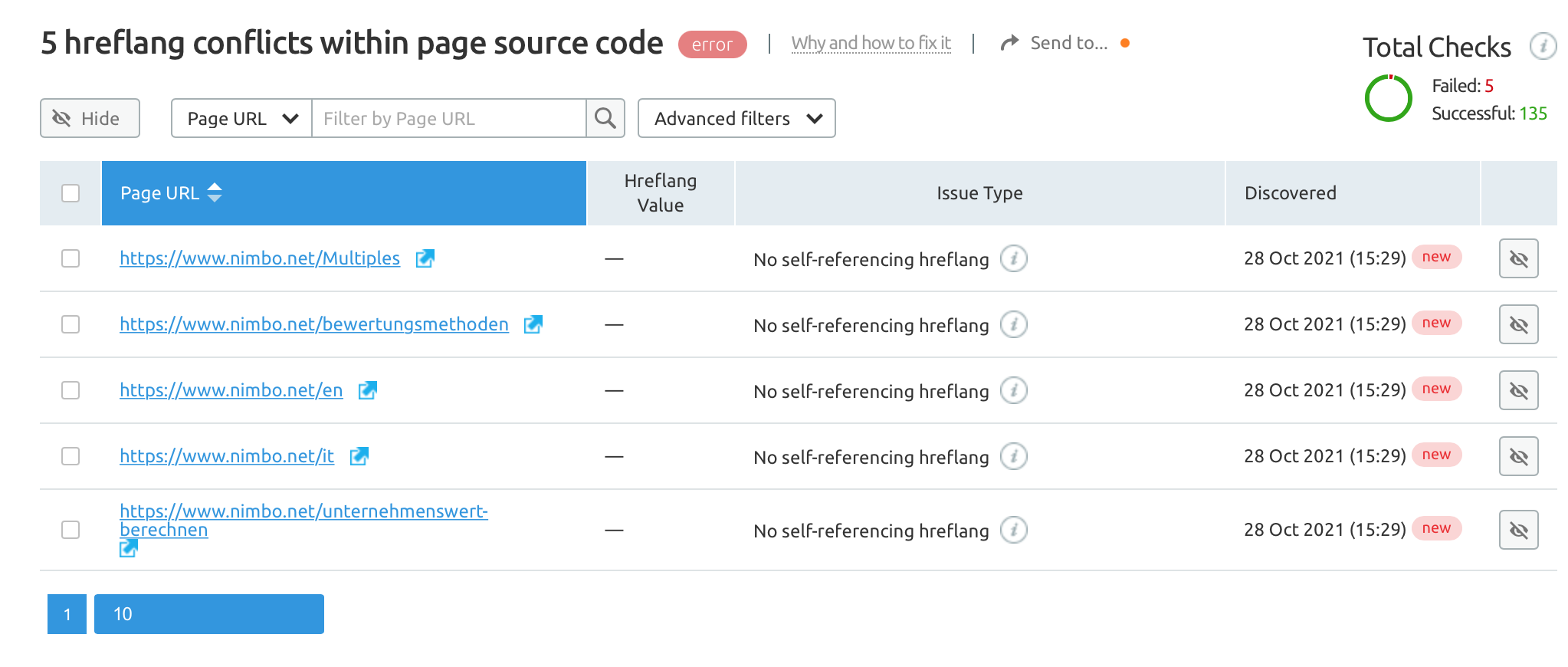Open the Multiples URL external link icon
The height and width of the screenshot is (667, 1568).
[425, 259]
